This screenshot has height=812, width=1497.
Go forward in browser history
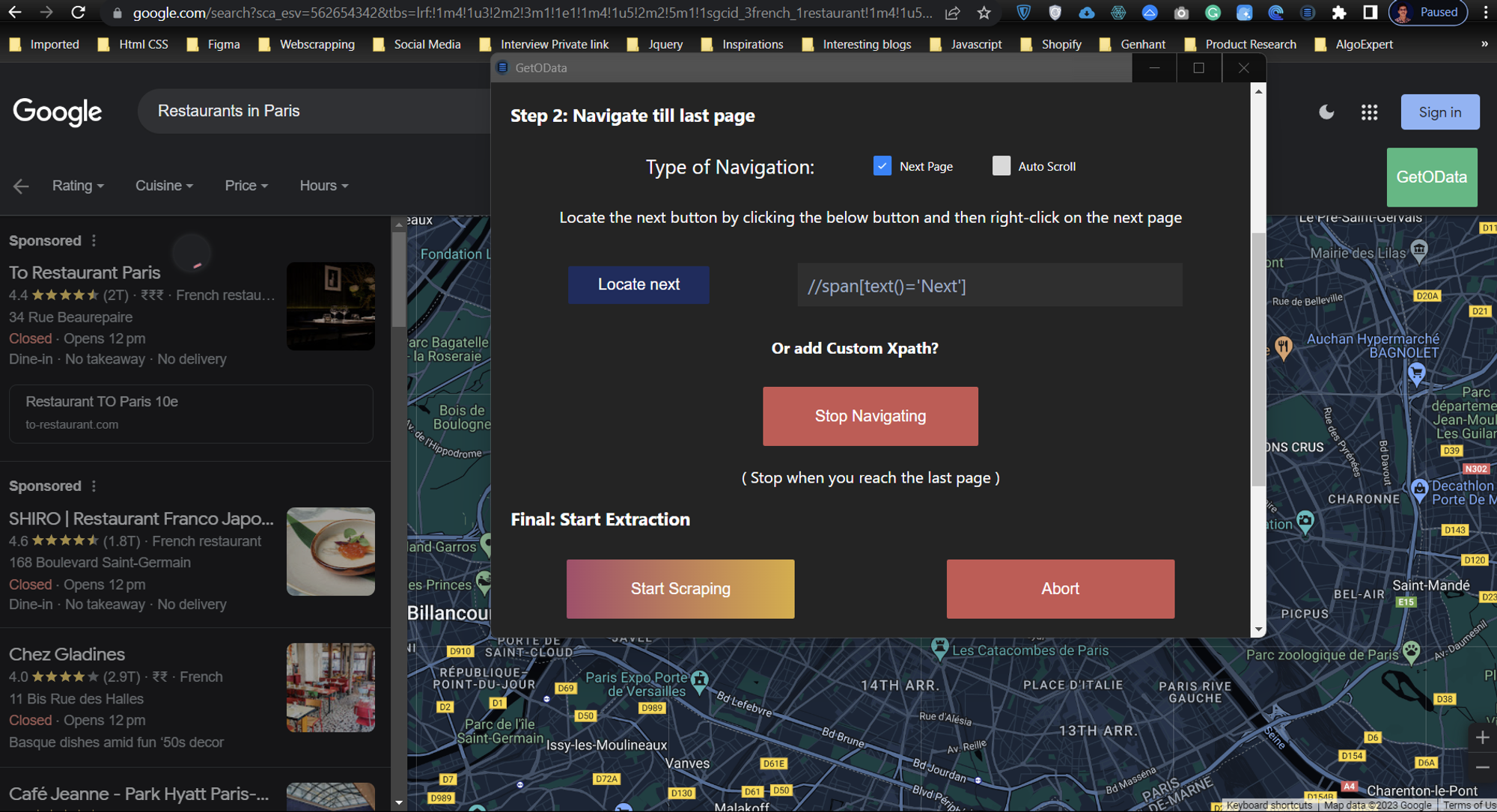tap(46, 13)
